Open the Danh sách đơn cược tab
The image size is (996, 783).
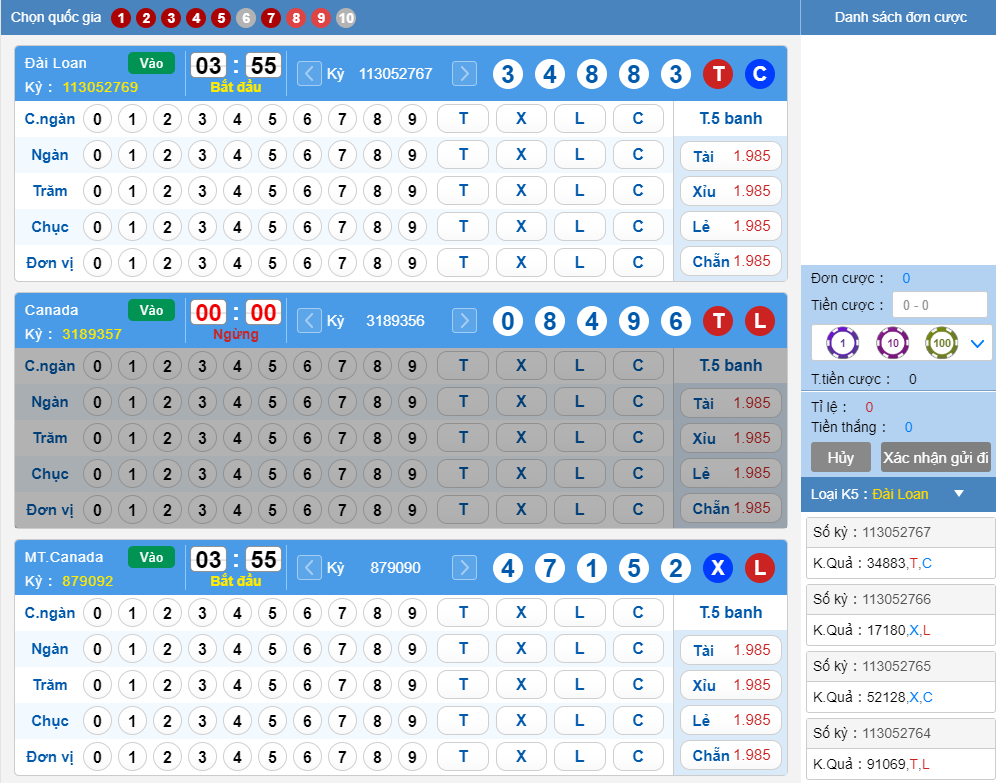coord(899,17)
